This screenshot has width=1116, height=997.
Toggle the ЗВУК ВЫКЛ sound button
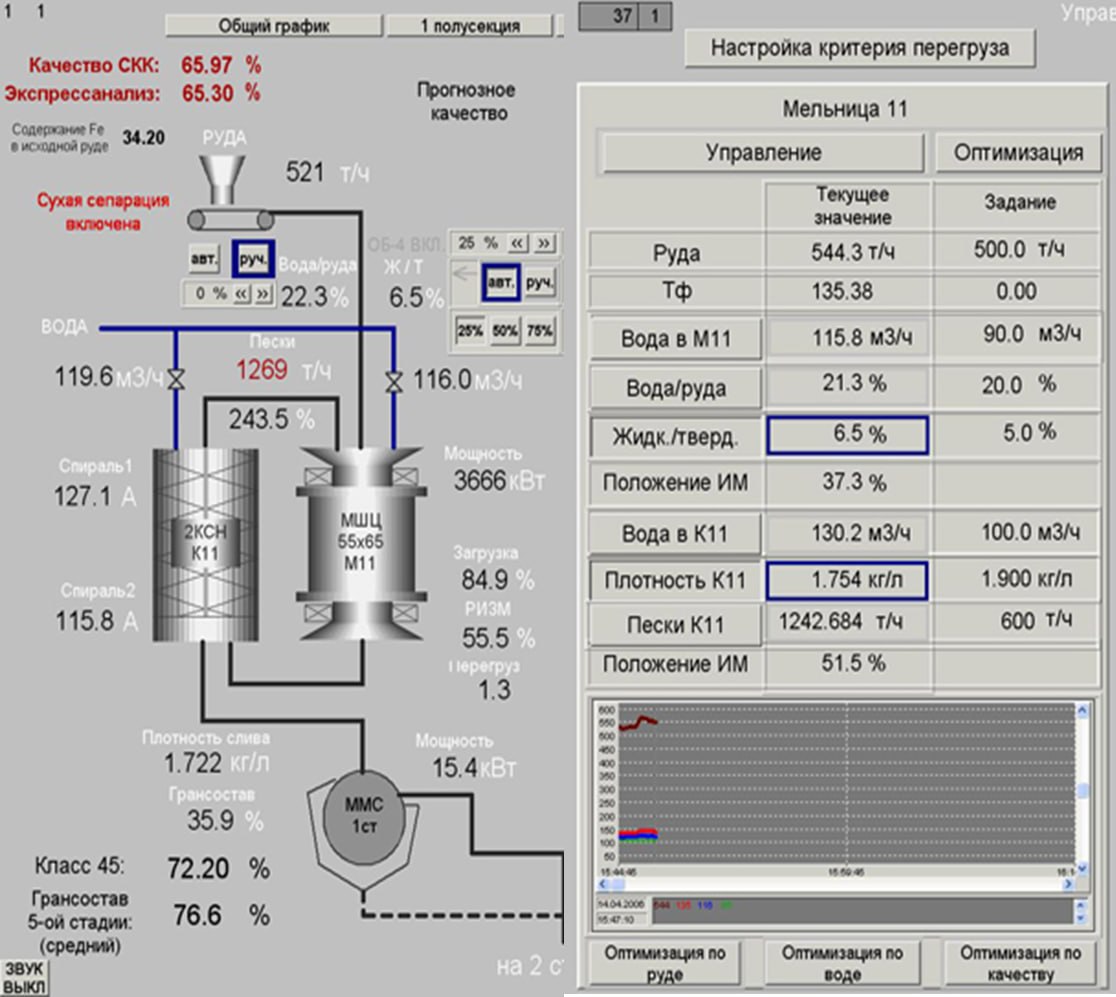(23, 977)
